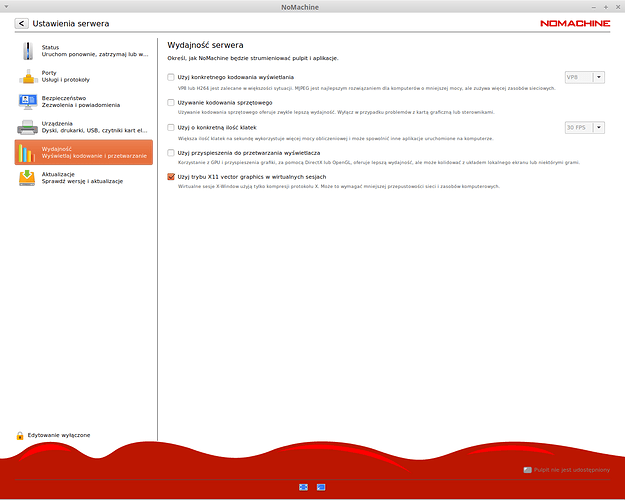Select Wydajność settings section
625x500 pixels.
tap(84, 152)
